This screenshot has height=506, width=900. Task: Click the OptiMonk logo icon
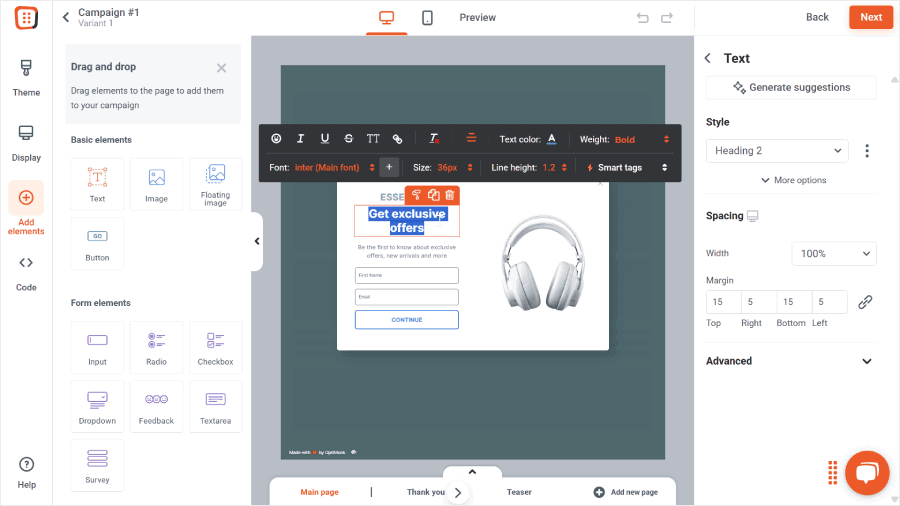tap(26, 18)
